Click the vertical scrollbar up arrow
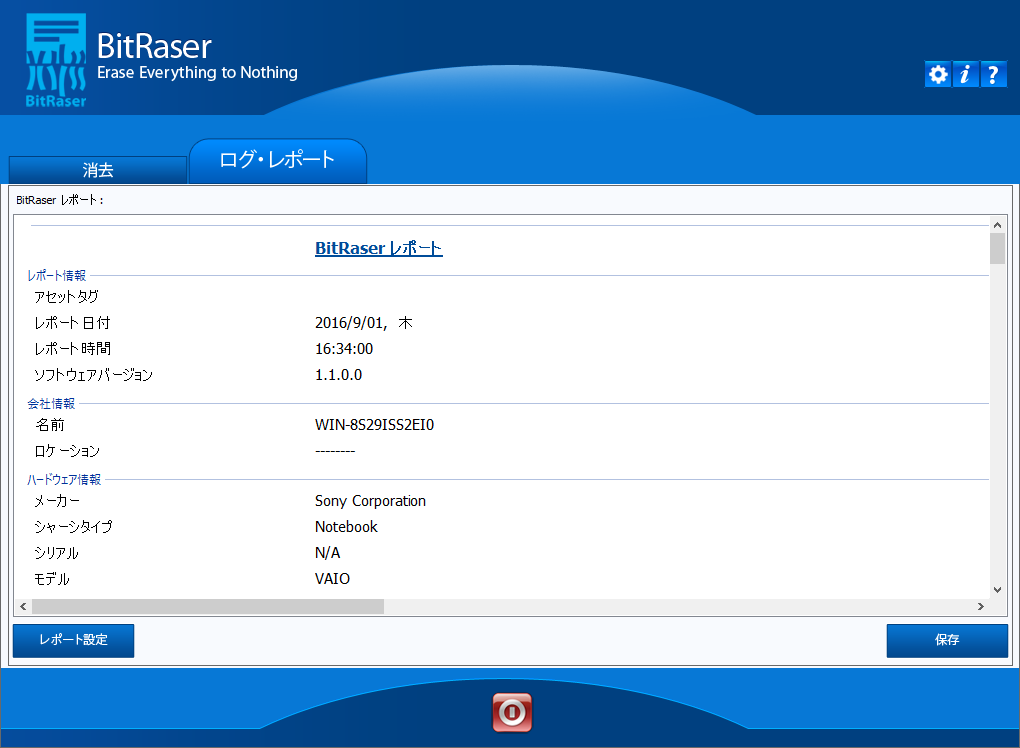Screen dimensions: 1020x748 click(996, 224)
